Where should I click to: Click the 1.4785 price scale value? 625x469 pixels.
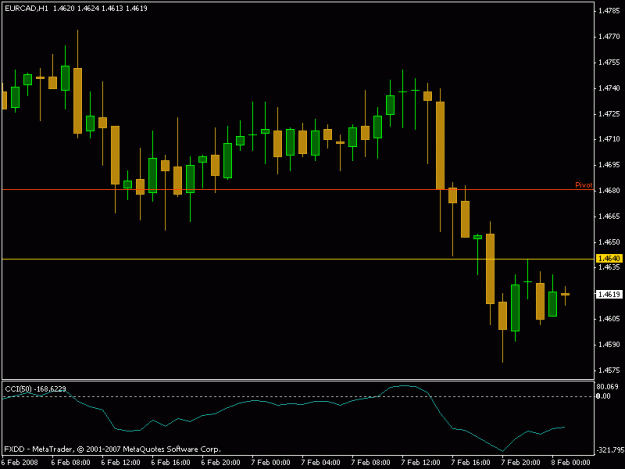[609, 11]
